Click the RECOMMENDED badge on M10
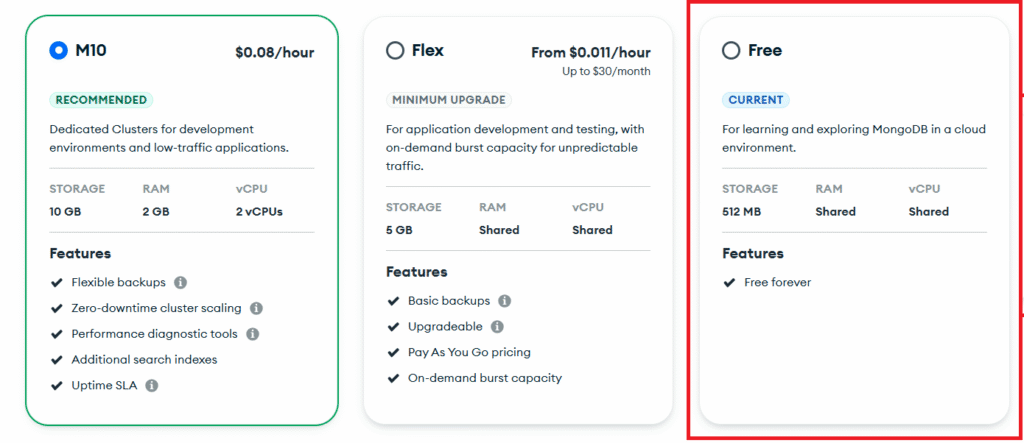This screenshot has width=1024, height=443. tap(101, 100)
